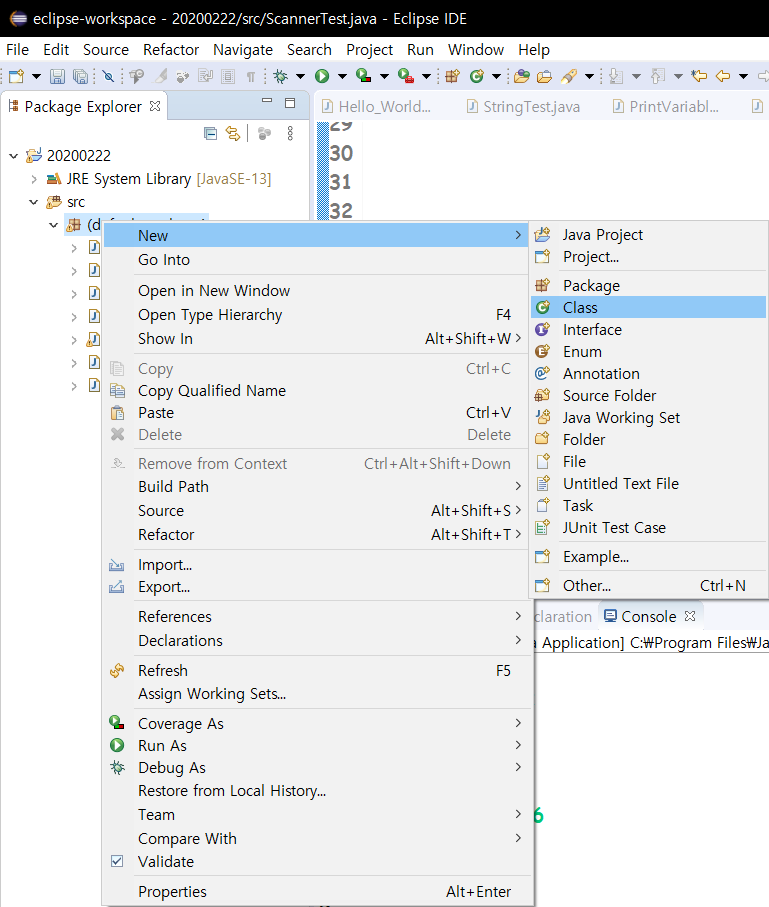Choose JUnit Test Case from submenu
Image resolution: width=769 pixels, height=907 pixels.
(648, 528)
